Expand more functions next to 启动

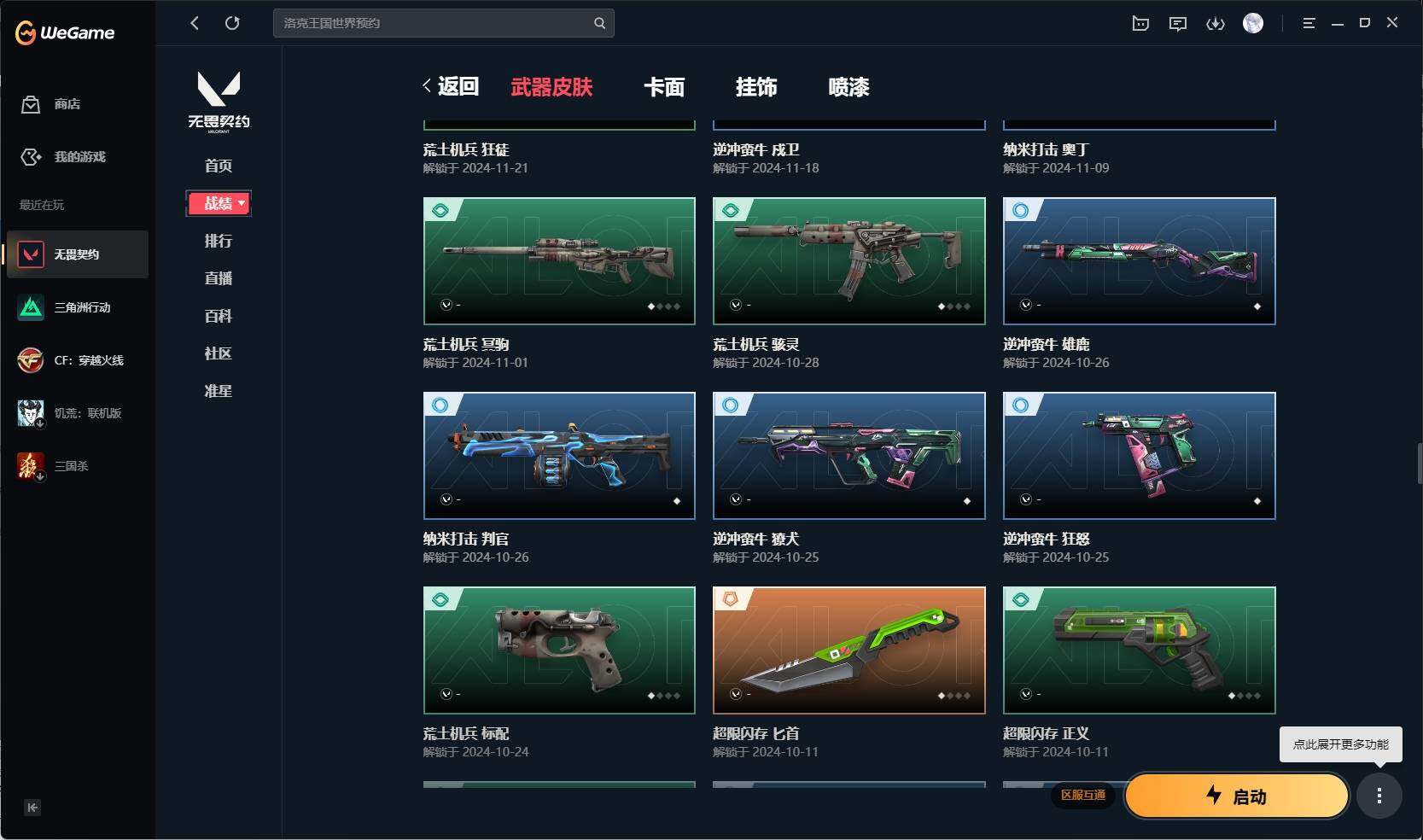pos(1379,796)
